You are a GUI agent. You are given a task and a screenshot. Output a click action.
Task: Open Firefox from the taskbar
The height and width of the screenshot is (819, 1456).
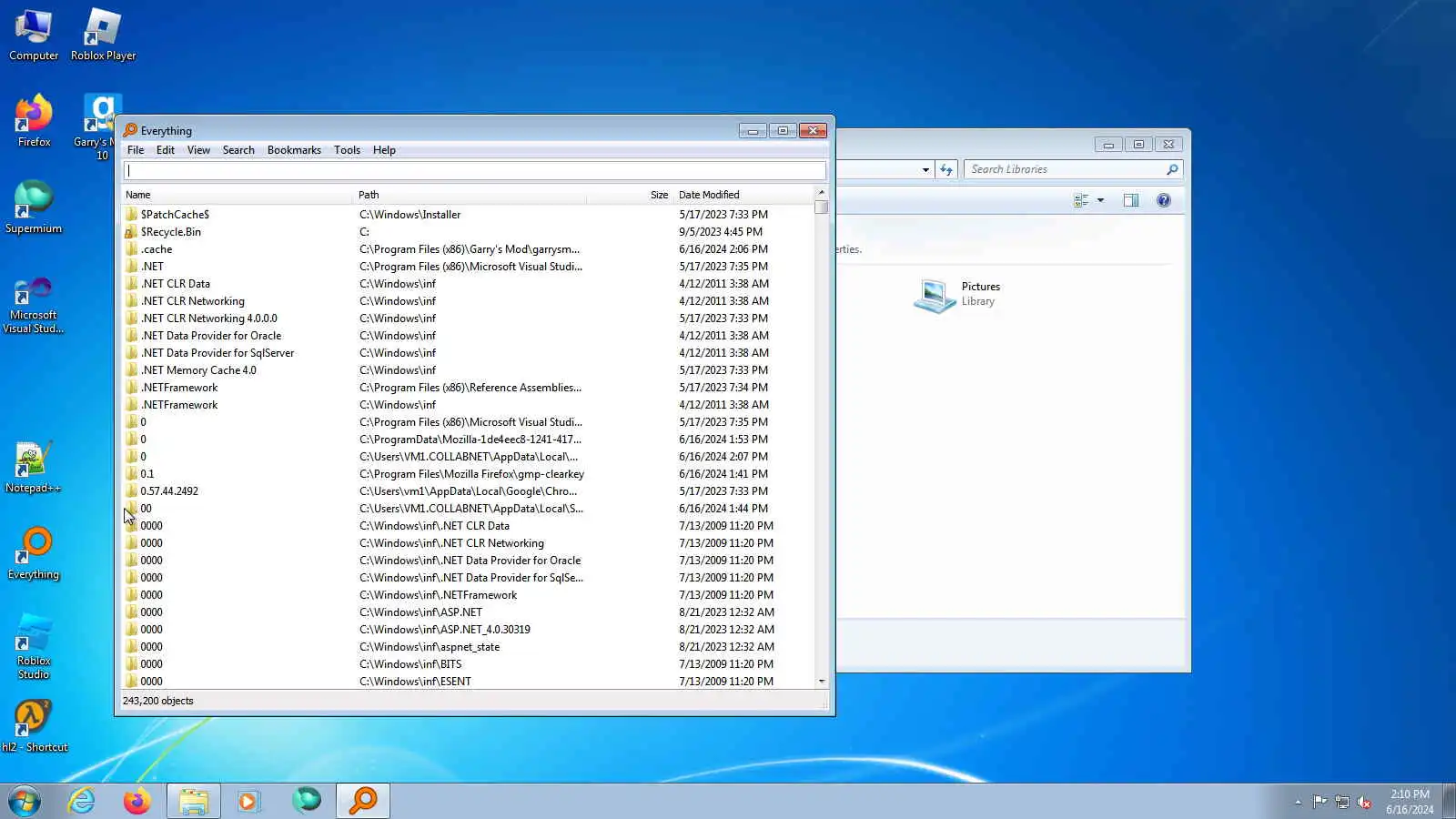[x=137, y=801]
